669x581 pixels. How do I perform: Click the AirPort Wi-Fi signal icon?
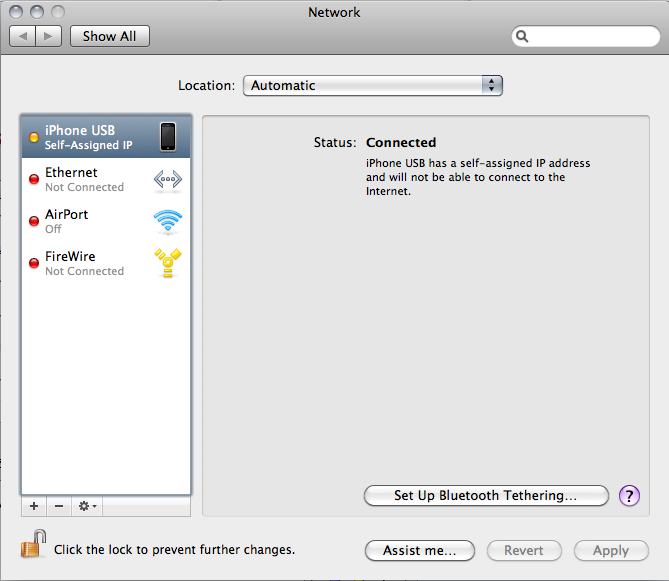(x=168, y=221)
